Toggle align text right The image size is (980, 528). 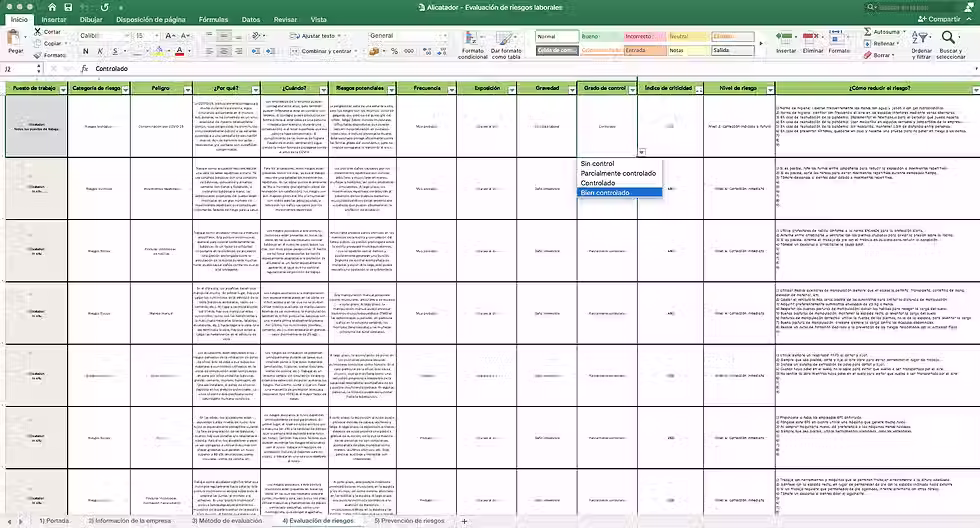(x=238, y=51)
